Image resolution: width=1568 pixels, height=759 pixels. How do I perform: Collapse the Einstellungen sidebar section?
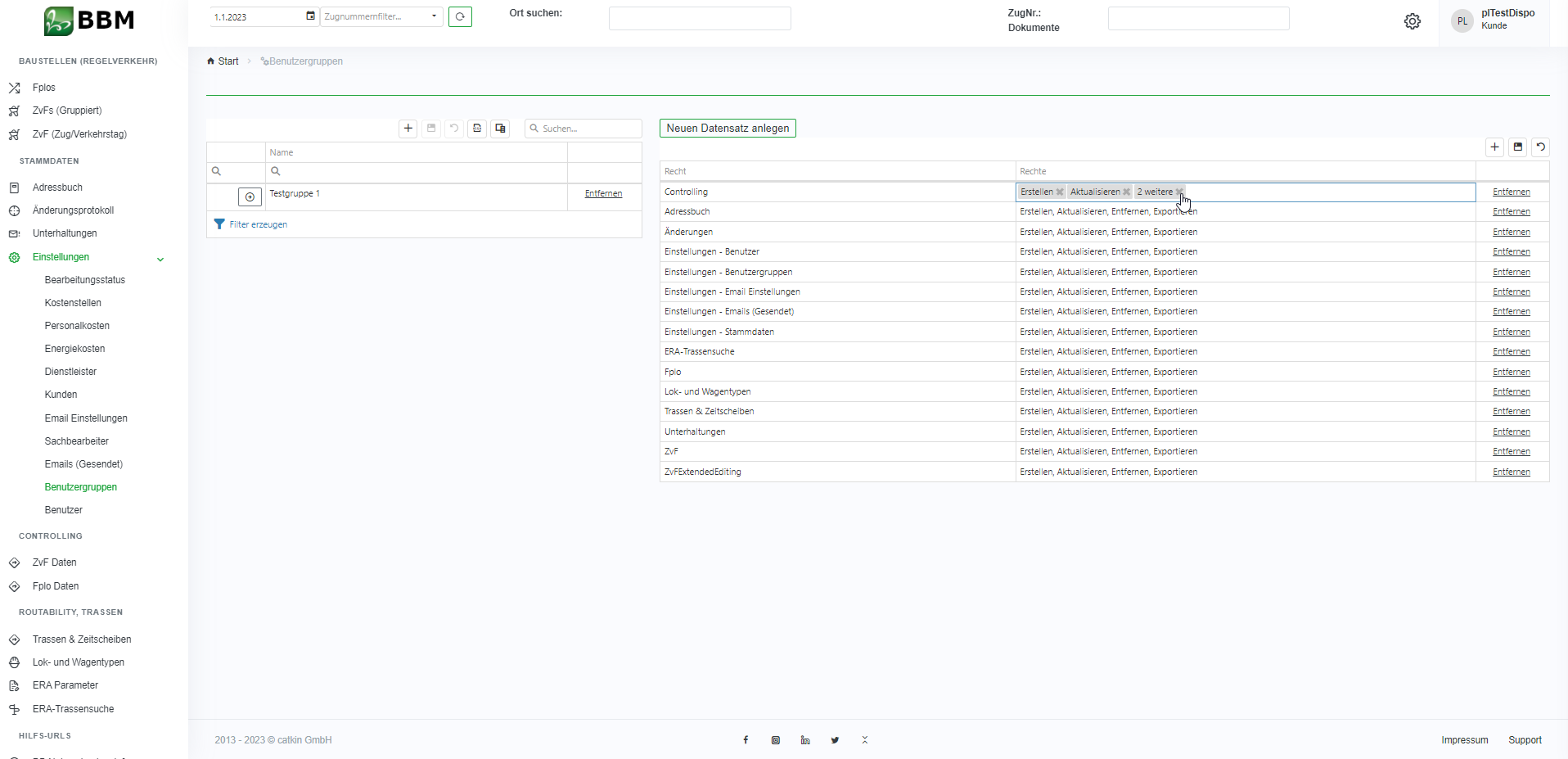point(160,259)
